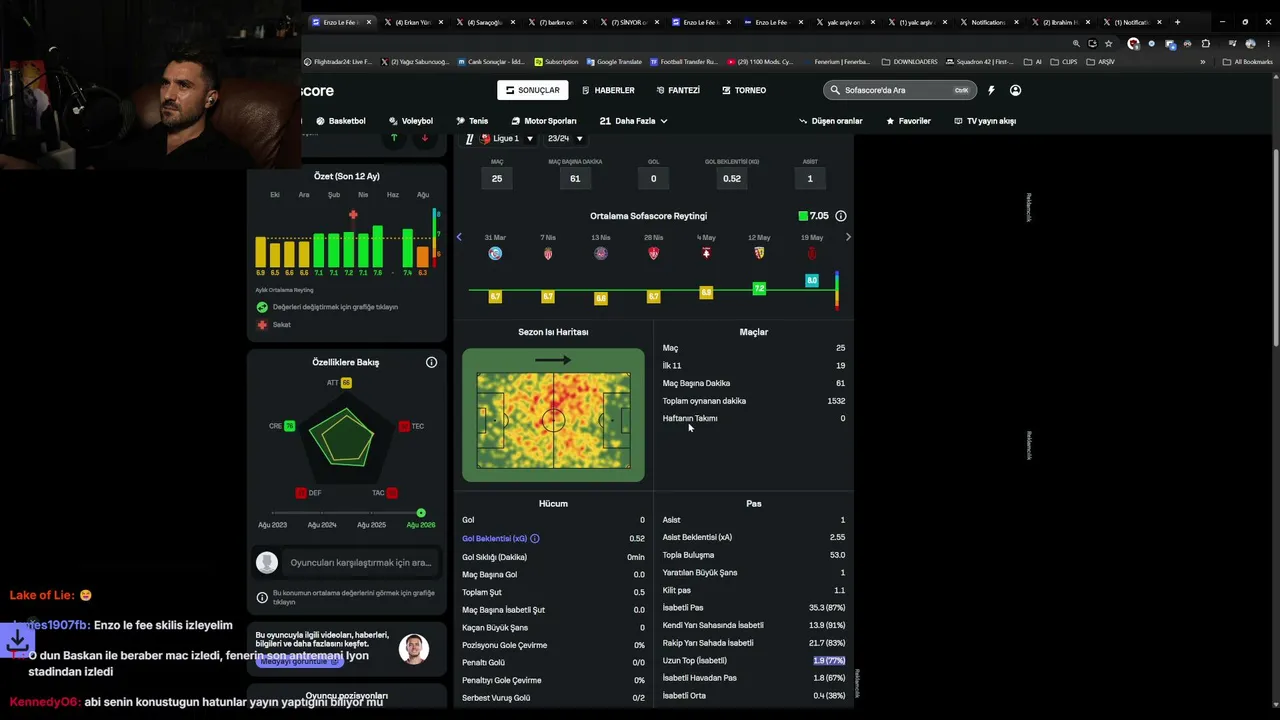Click the player photo thumbnail near media card
The height and width of the screenshot is (720, 1280).
pyautogui.click(x=414, y=649)
